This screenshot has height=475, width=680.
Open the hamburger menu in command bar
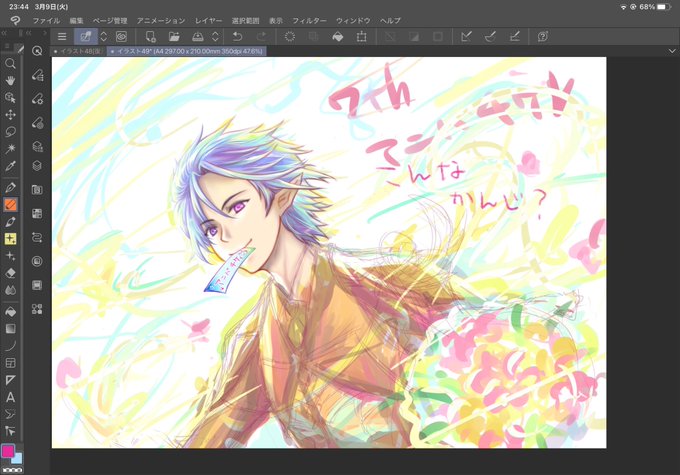click(x=62, y=36)
